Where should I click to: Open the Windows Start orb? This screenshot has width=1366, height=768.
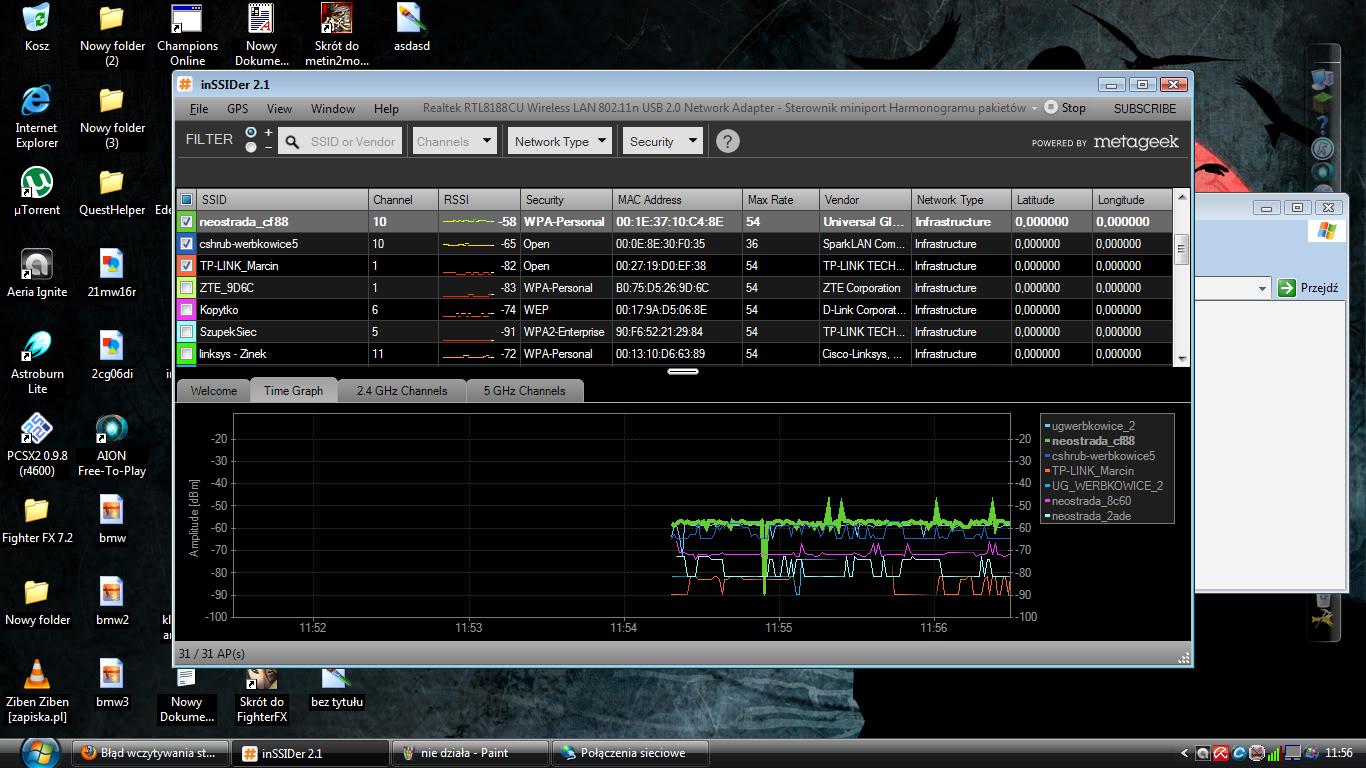38,752
